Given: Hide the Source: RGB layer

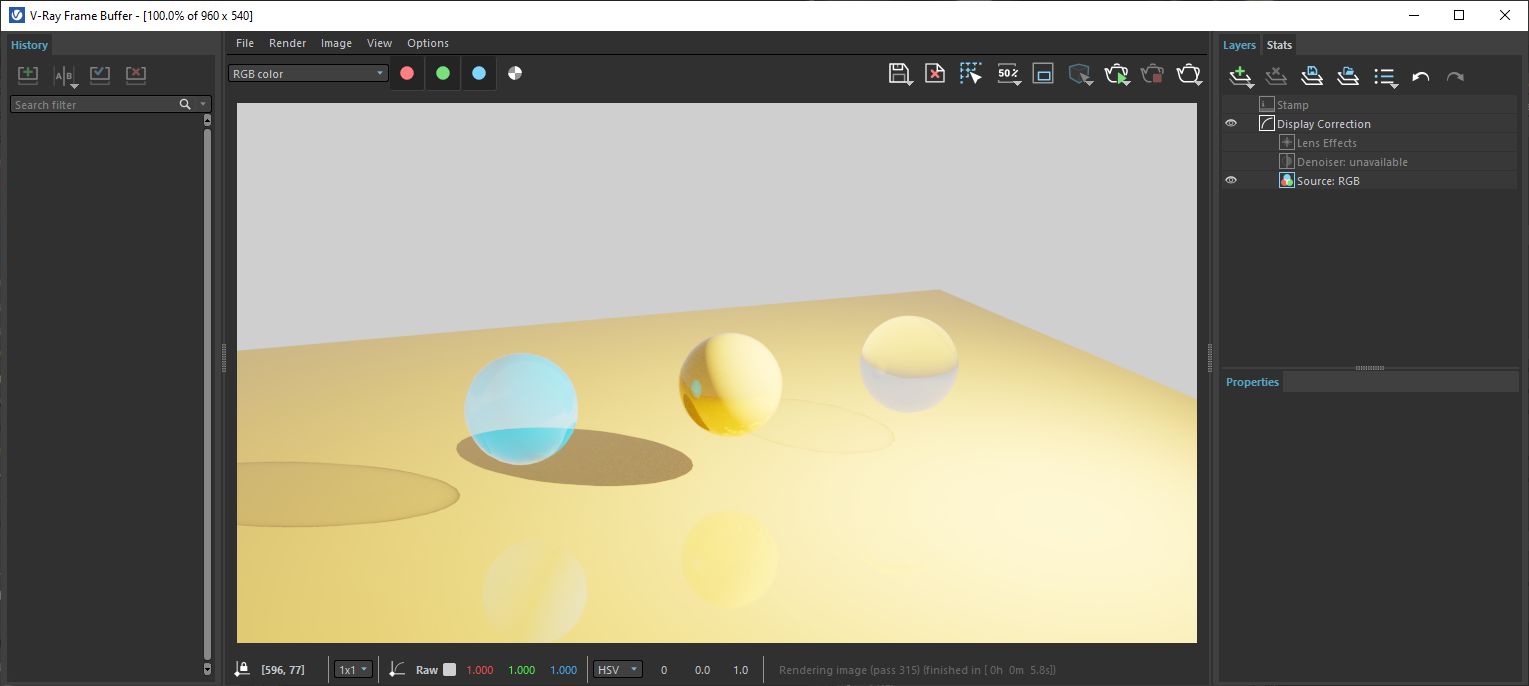Looking at the screenshot, I should [x=1231, y=181].
